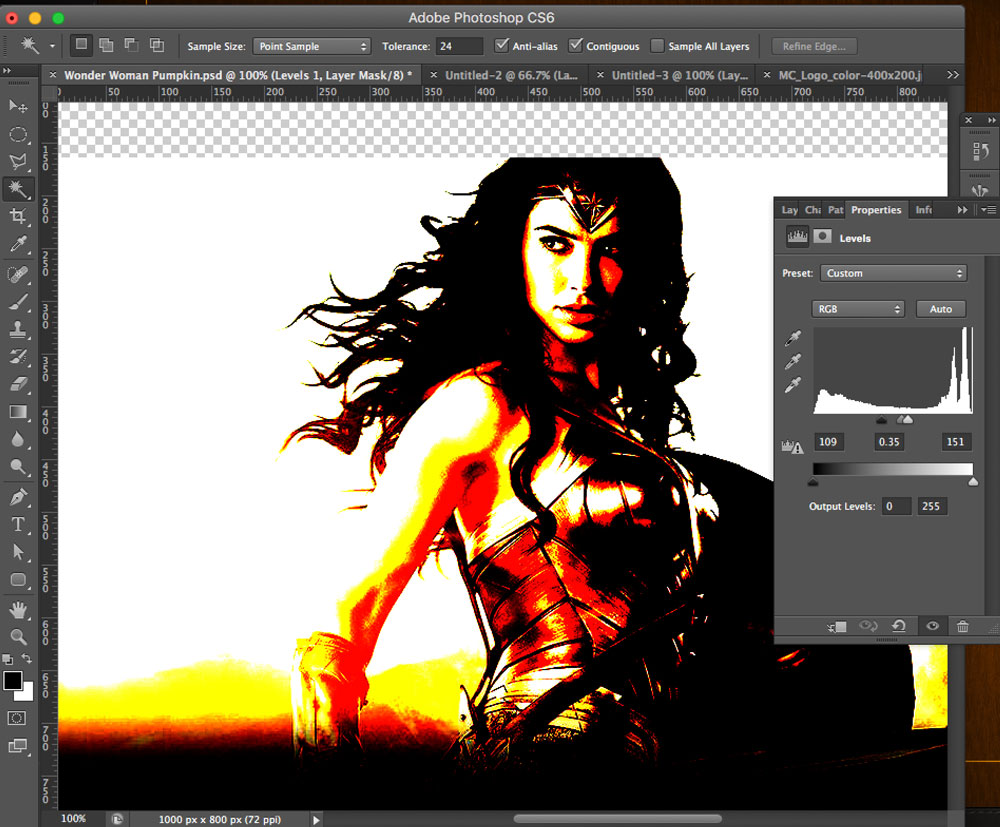Open the Info panel tab

click(x=924, y=210)
